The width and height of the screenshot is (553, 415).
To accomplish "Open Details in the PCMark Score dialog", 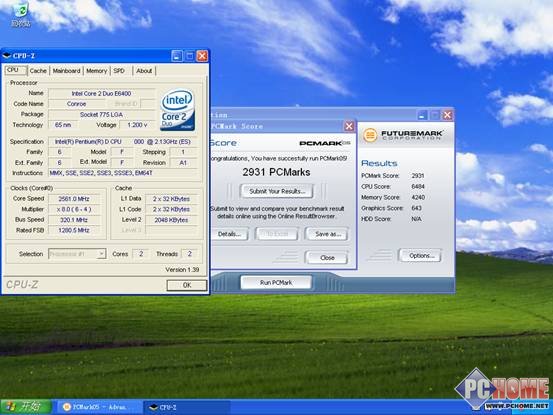I will (229, 234).
